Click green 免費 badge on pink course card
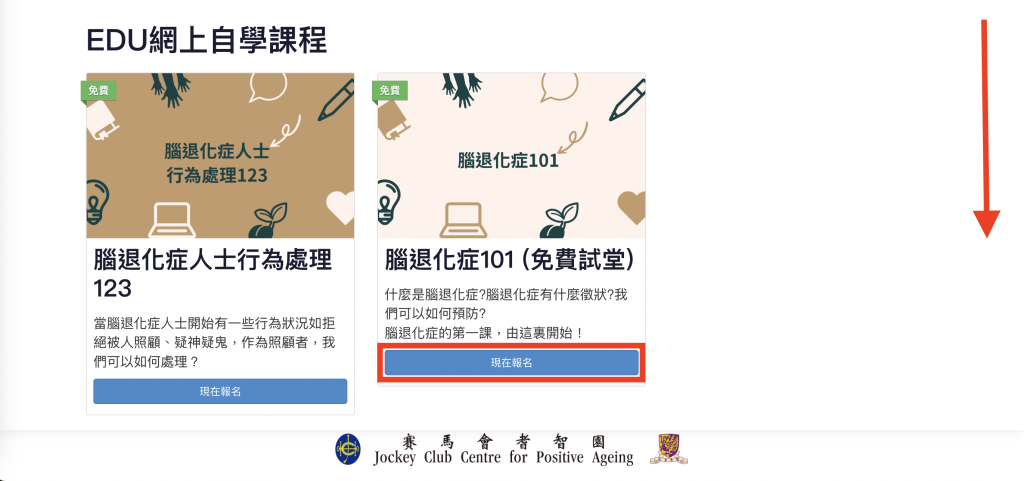 click(x=390, y=91)
